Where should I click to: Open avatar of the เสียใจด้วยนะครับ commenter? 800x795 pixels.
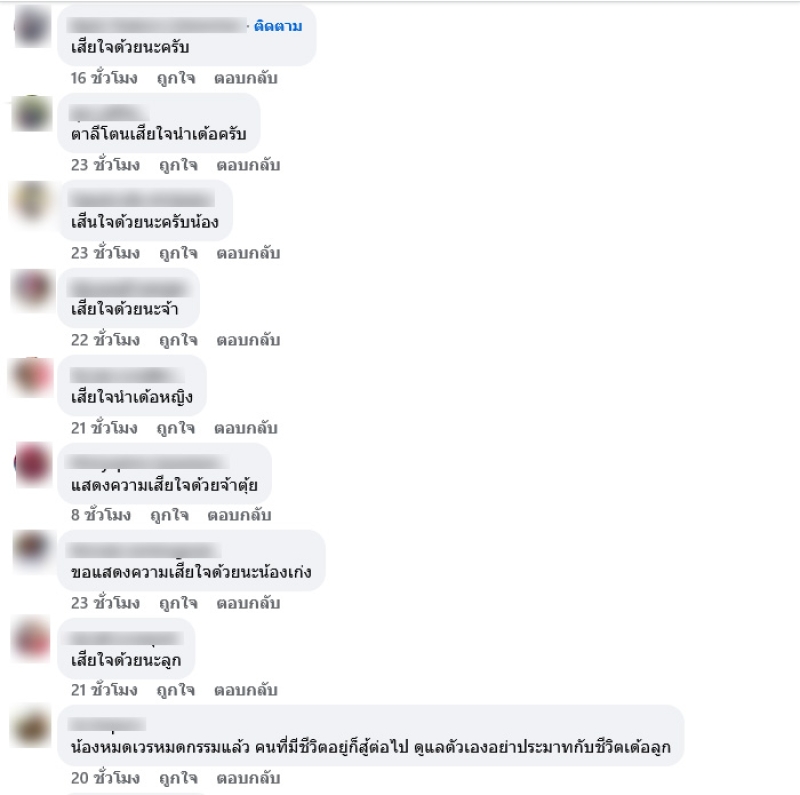point(33,26)
